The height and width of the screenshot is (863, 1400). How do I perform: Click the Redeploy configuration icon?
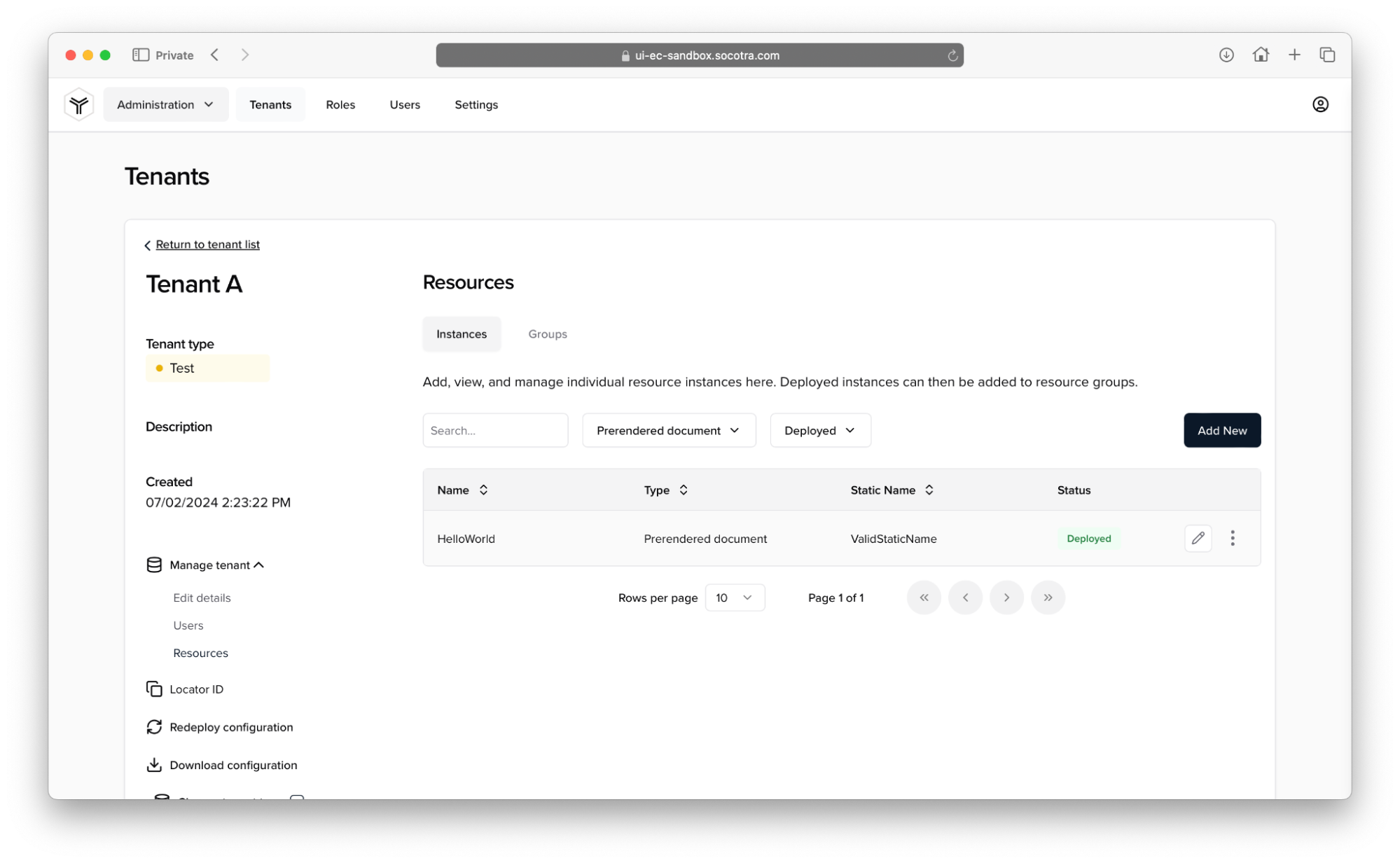click(154, 727)
